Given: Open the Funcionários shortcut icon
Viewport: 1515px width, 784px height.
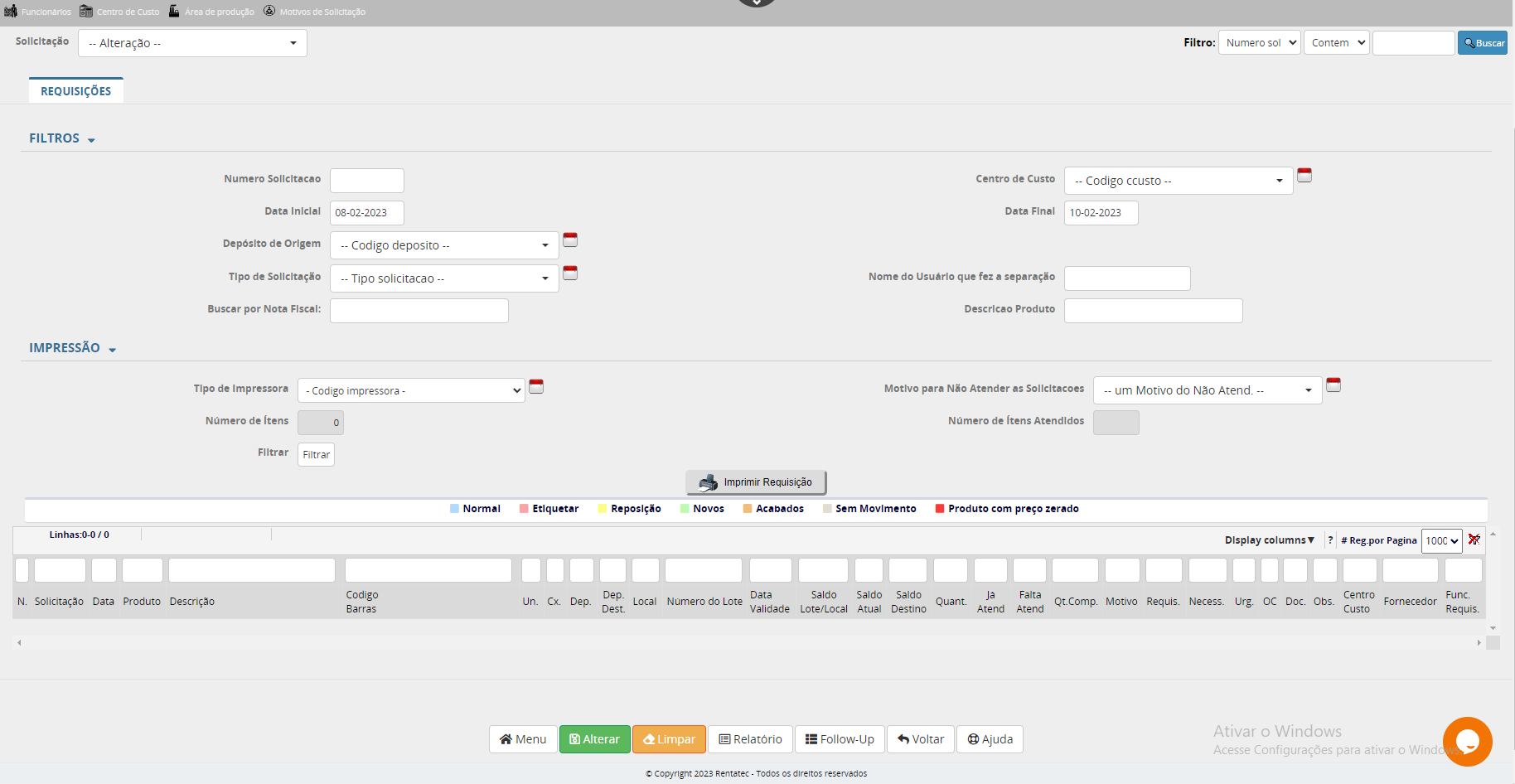Looking at the screenshot, I should [x=11, y=11].
